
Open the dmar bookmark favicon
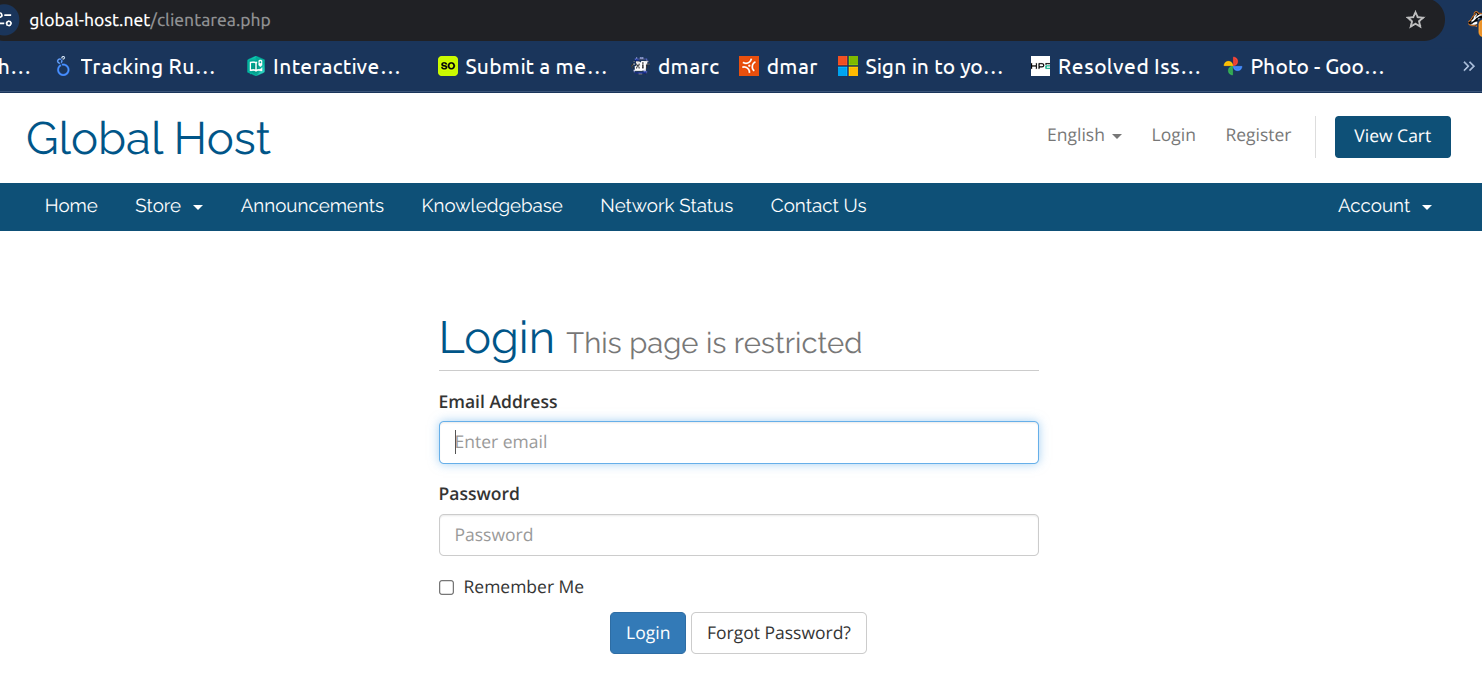[x=749, y=66]
